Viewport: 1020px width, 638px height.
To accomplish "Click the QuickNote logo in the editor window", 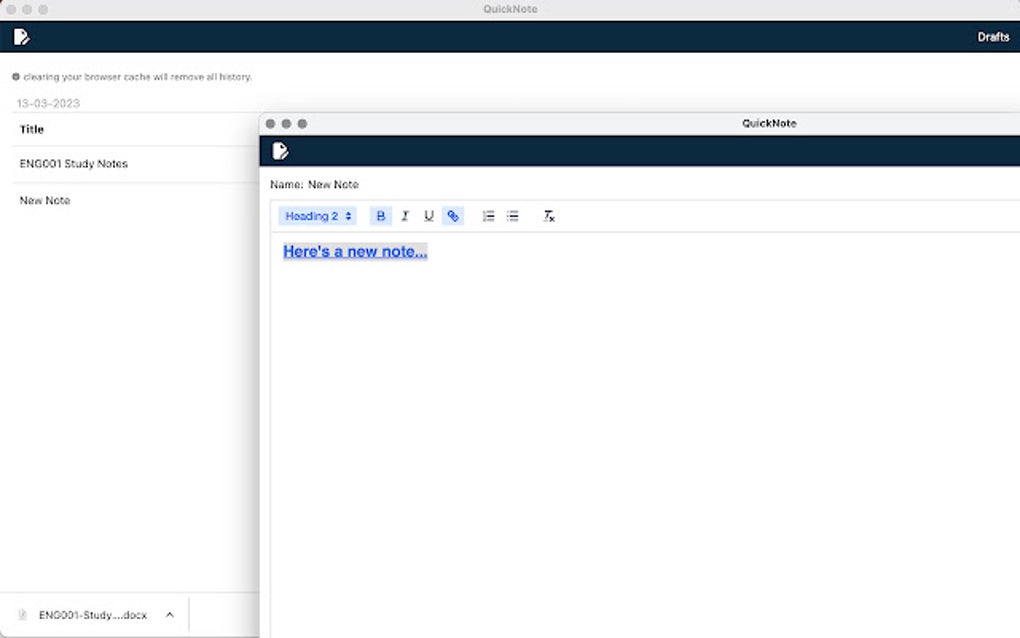I will pos(280,151).
